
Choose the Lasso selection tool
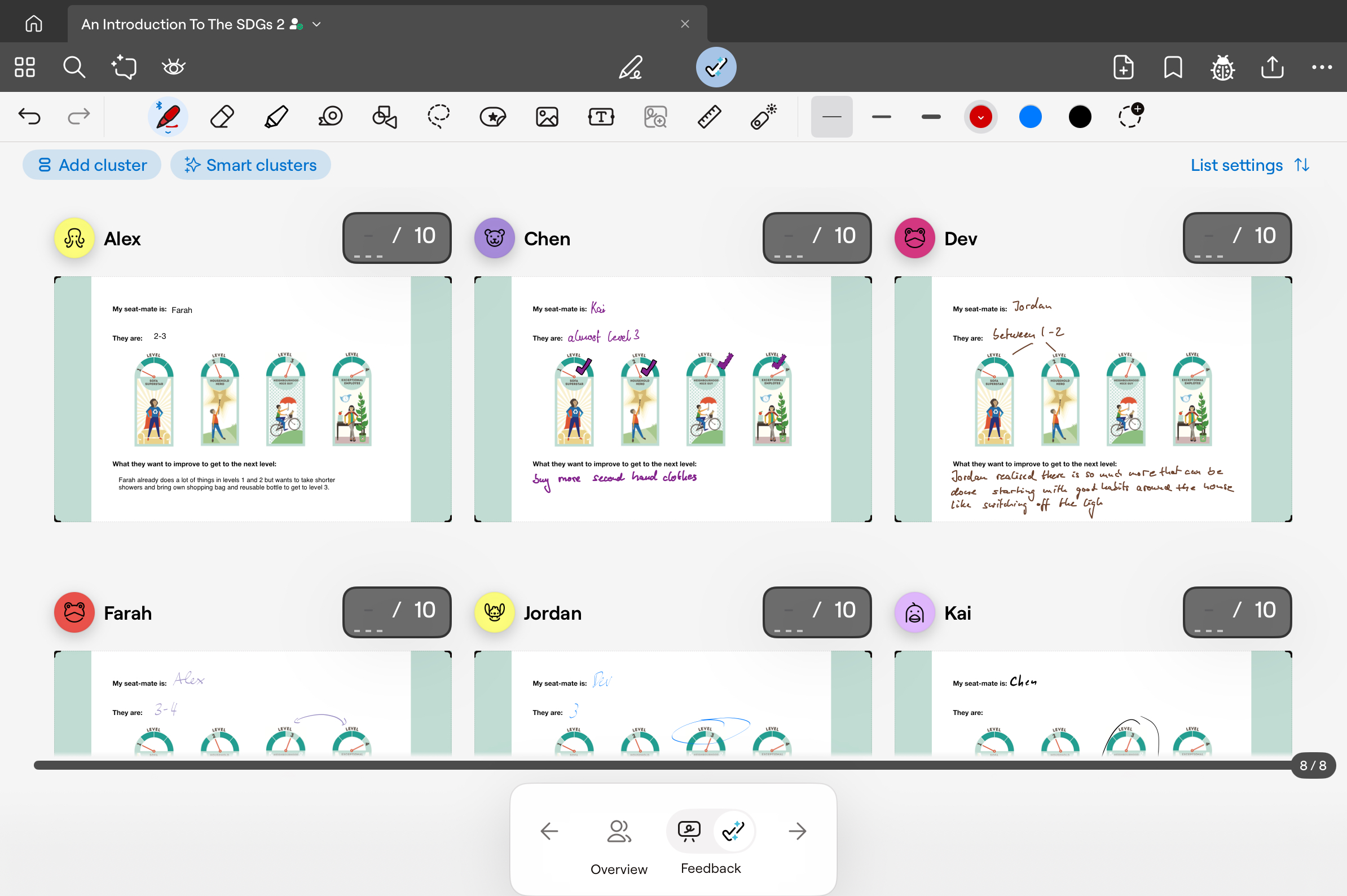pyautogui.click(x=438, y=117)
